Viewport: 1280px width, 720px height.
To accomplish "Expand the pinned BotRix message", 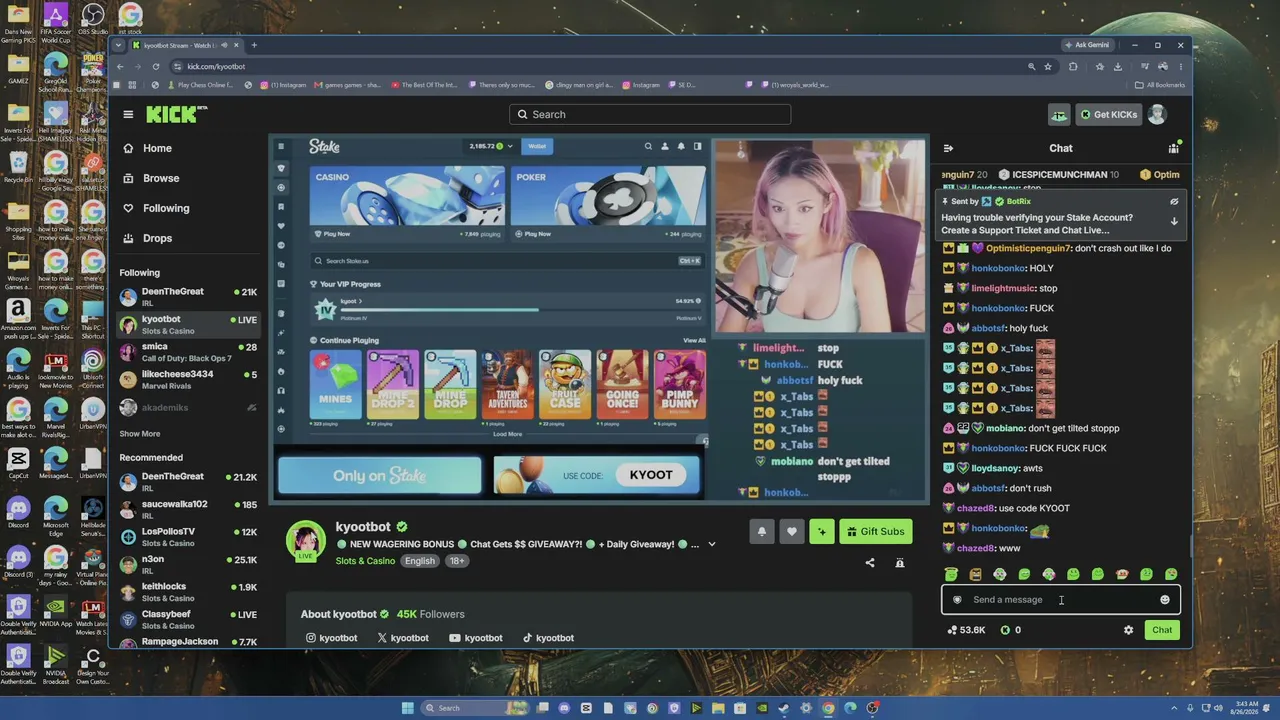I will [1174, 221].
